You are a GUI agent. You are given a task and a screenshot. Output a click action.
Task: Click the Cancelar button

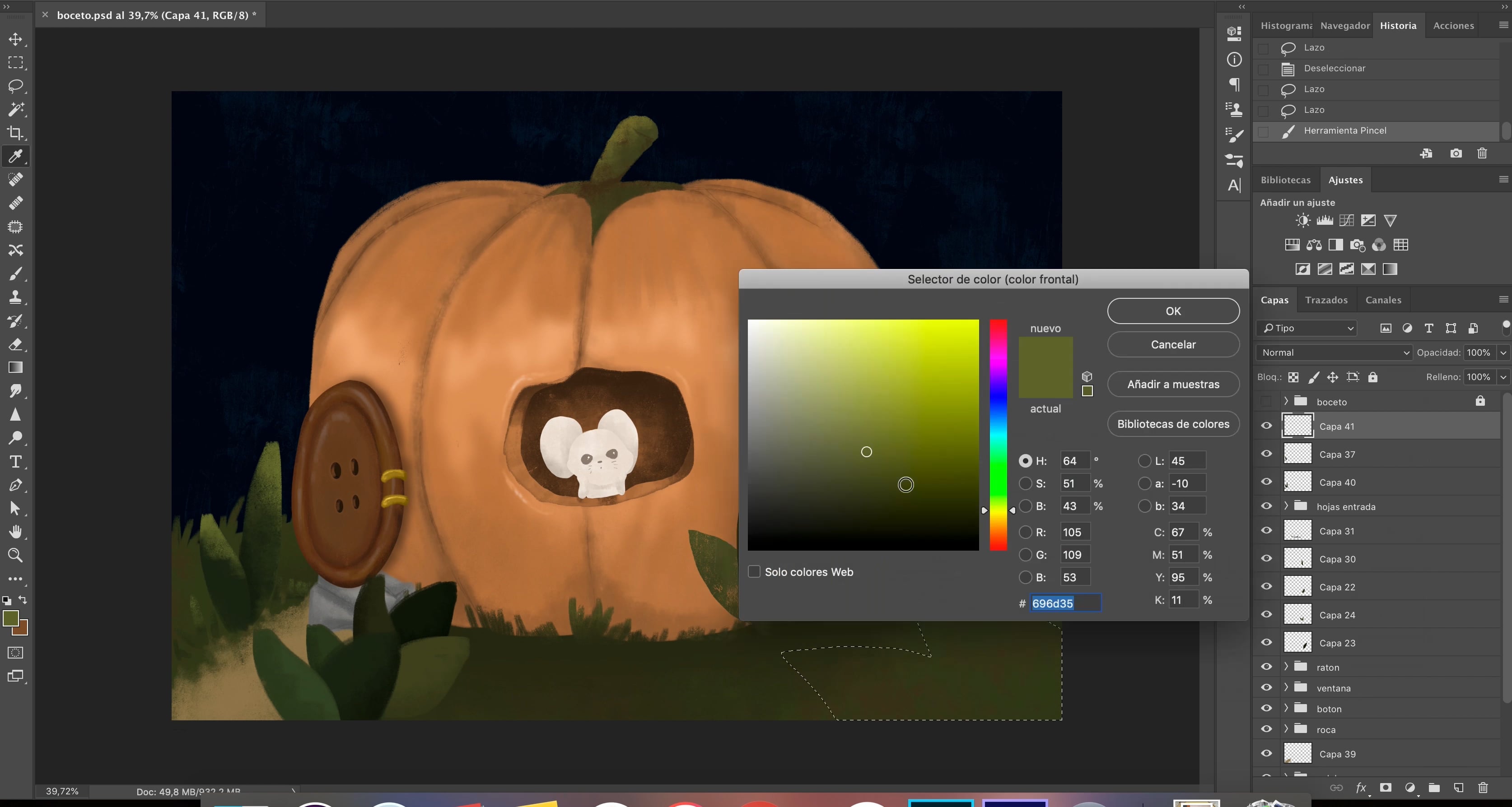pyautogui.click(x=1173, y=345)
